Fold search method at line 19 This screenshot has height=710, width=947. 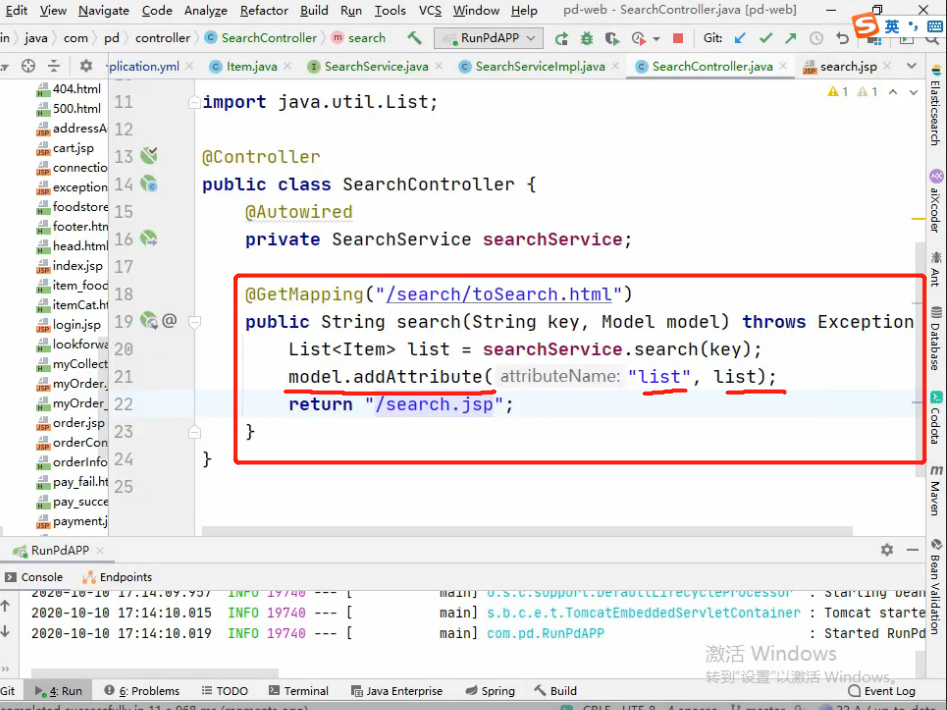[x=194, y=322]
